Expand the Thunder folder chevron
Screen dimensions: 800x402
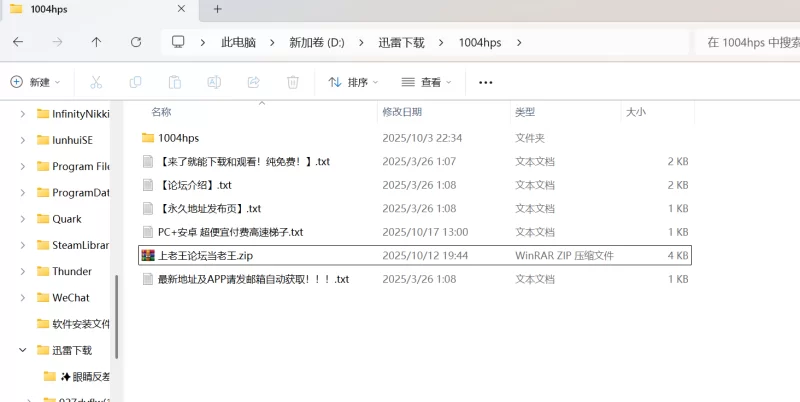[x=22, y=271]
